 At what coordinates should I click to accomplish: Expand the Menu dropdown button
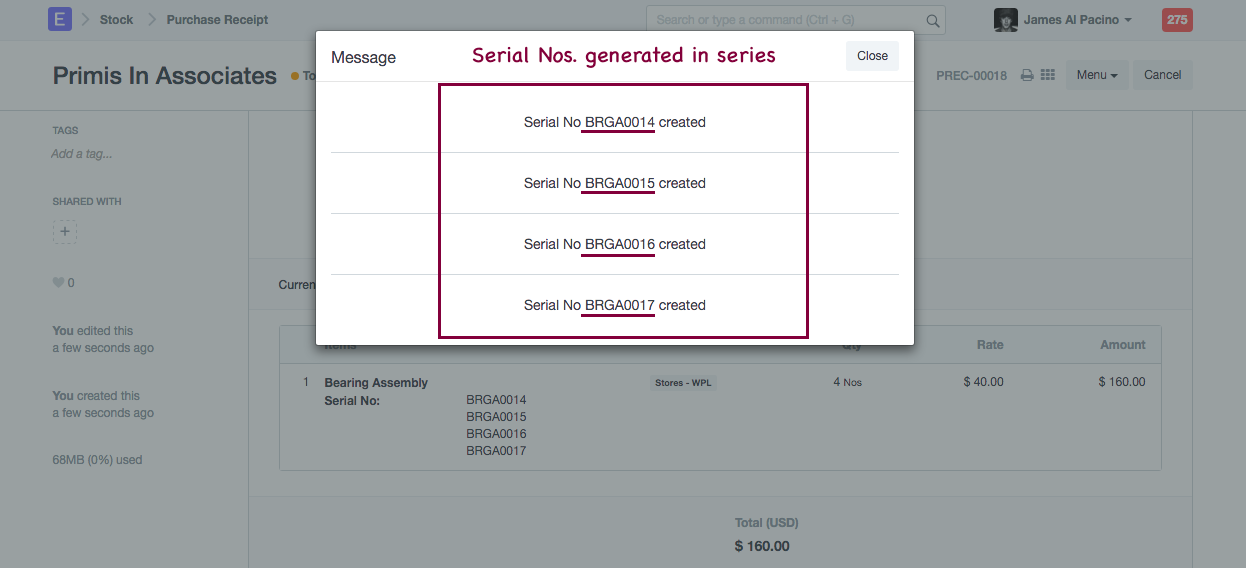pos(1097,75)
